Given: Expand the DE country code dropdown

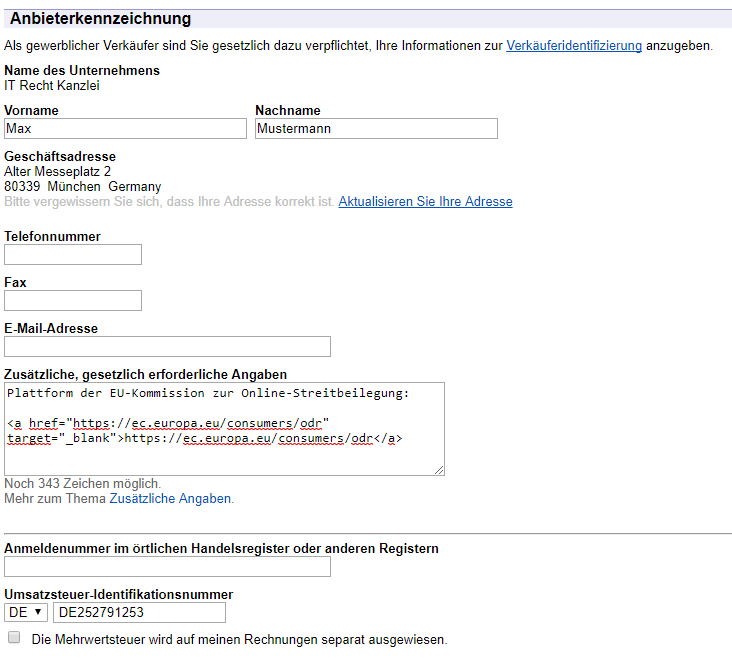Looking at the screenshot, I should [x=26, y=612].
